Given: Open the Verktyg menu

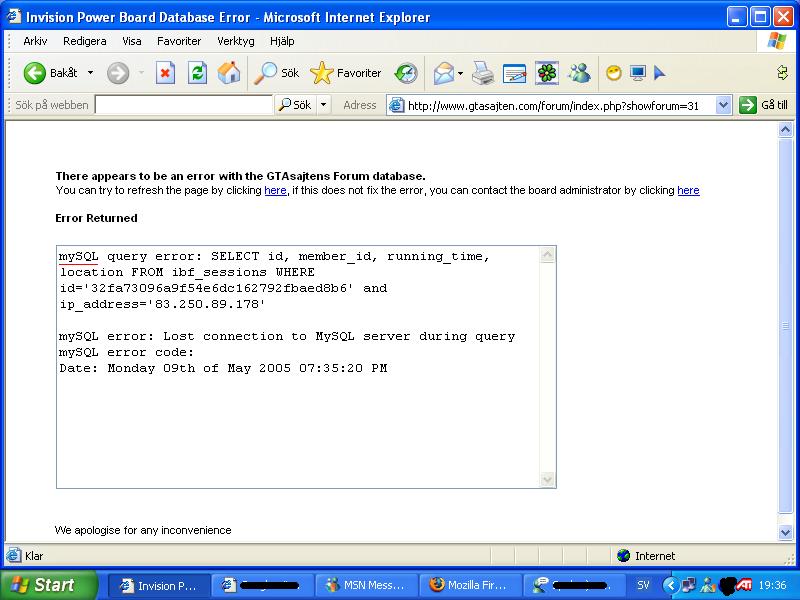Looking at the screenshot, I should click(236, 41).
